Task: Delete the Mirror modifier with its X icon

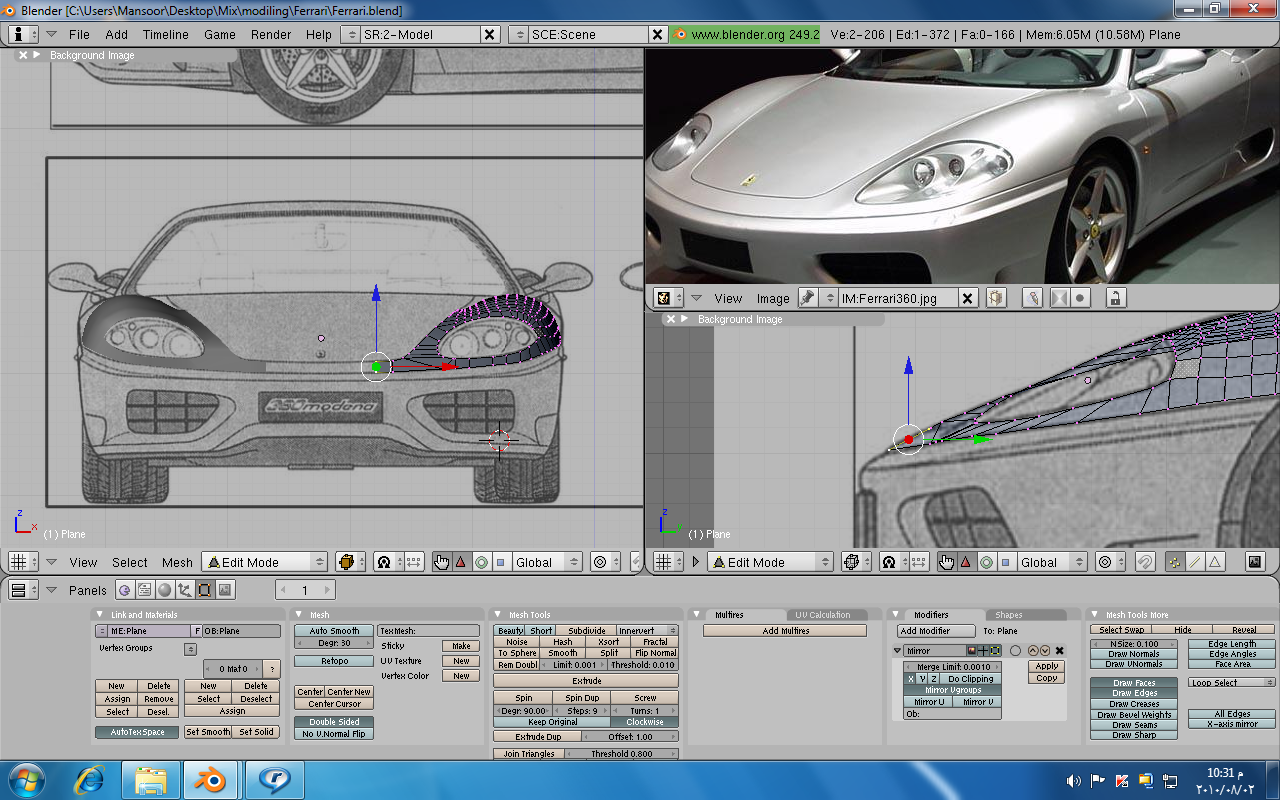Action: (1059, 650)
